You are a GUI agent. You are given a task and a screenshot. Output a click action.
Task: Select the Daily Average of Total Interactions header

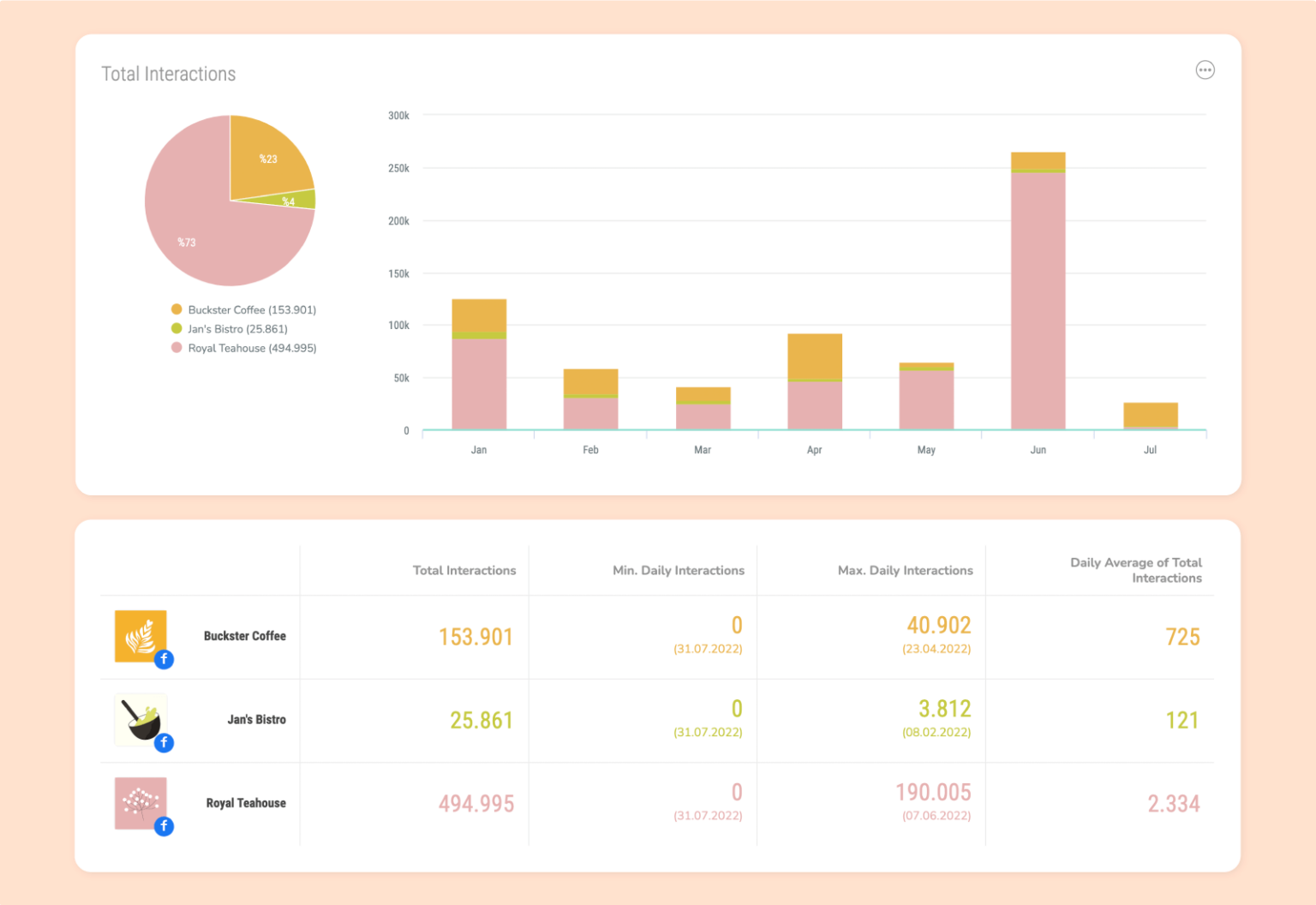(1136, 570)
